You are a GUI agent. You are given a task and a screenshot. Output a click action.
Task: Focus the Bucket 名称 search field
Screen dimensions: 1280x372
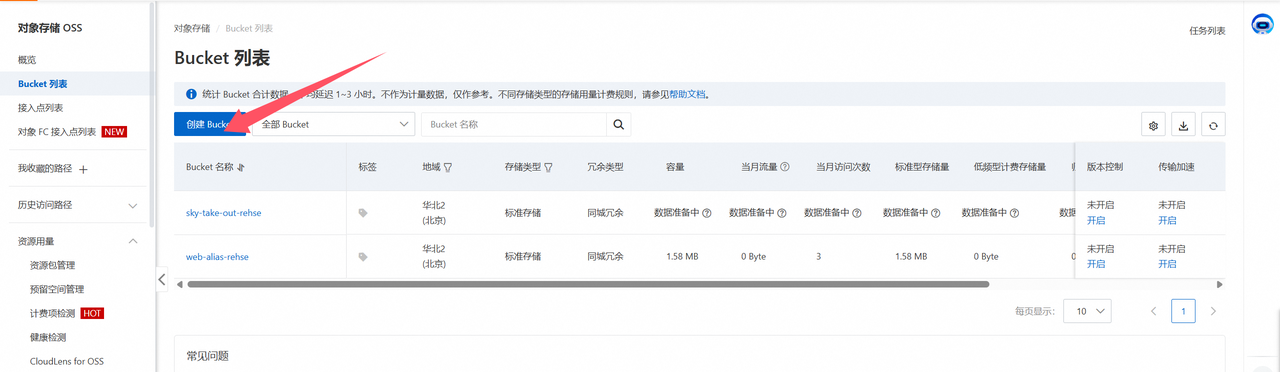click(x=513, y=125)
